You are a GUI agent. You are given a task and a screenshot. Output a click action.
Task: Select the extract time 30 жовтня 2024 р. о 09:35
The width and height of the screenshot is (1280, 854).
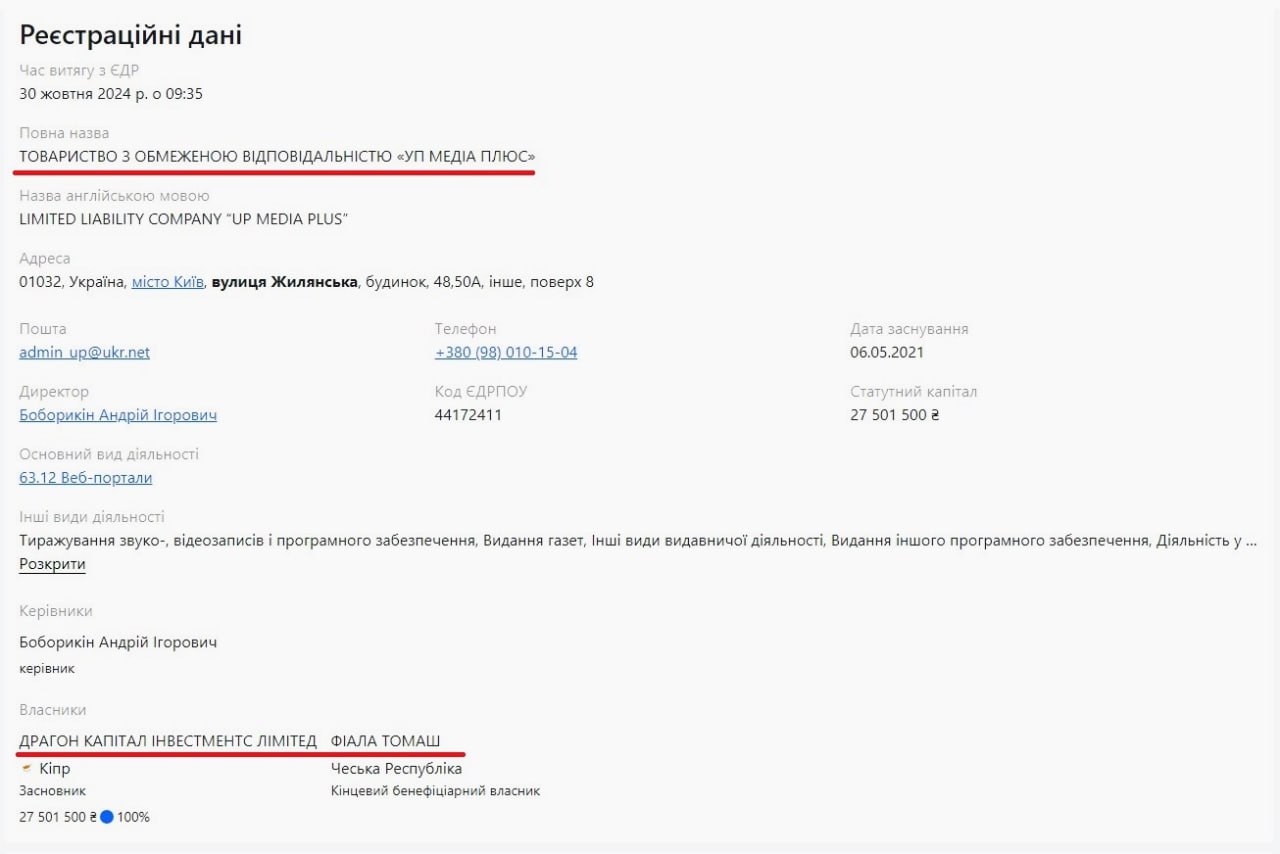[111, 94]
